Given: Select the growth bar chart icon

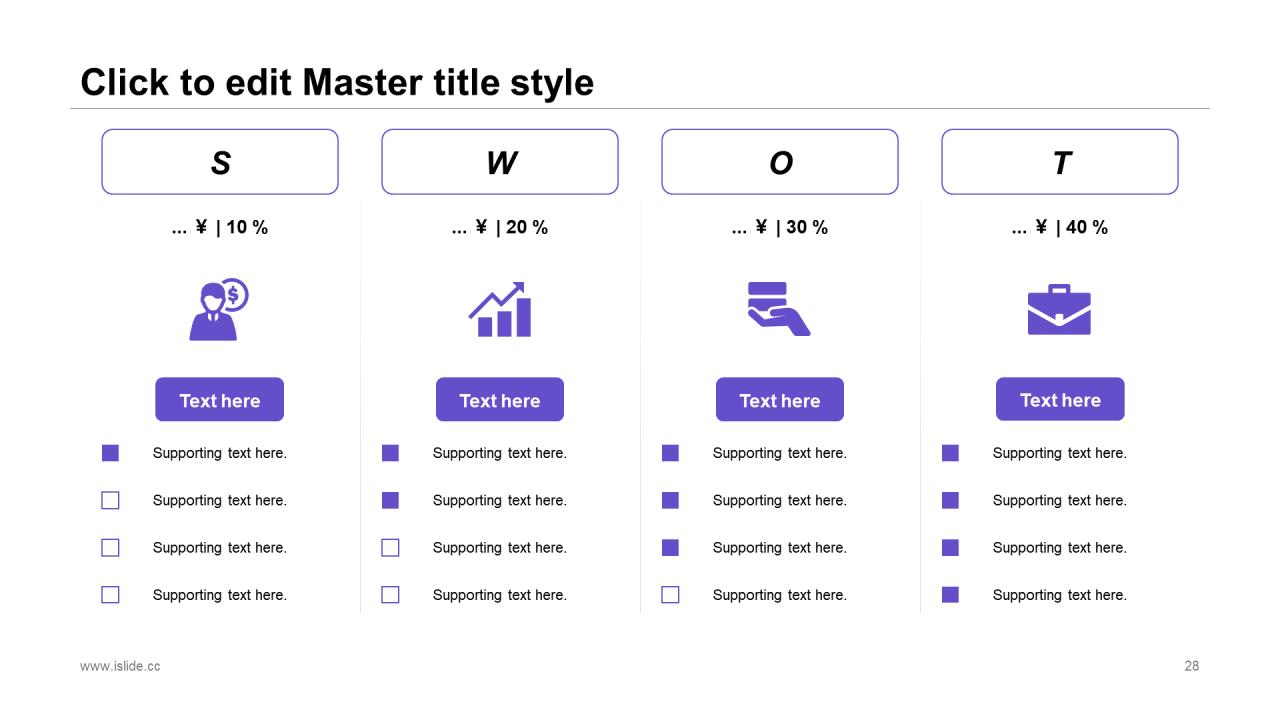Looking at the screenshot, I should 500,309.
